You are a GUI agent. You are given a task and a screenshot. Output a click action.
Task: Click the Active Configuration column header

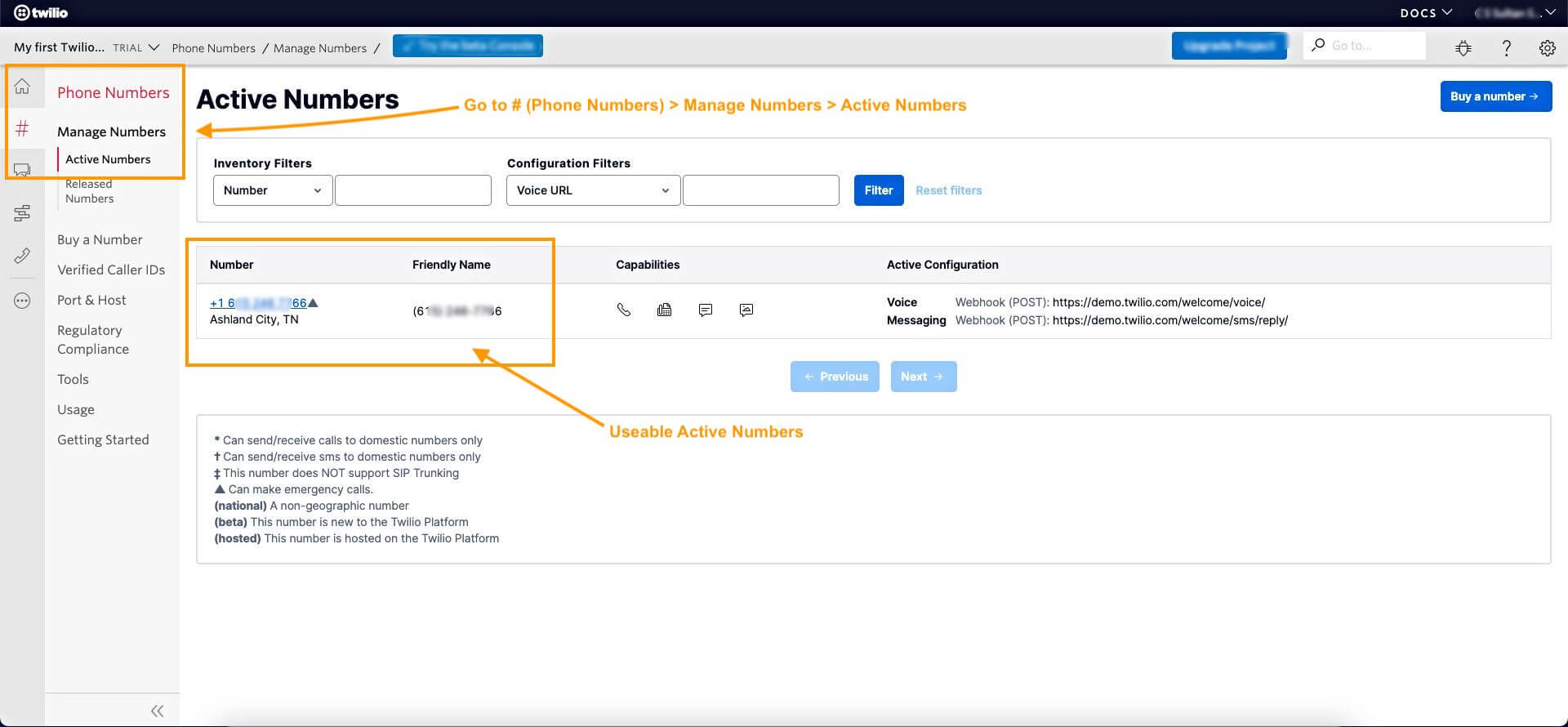942,265
